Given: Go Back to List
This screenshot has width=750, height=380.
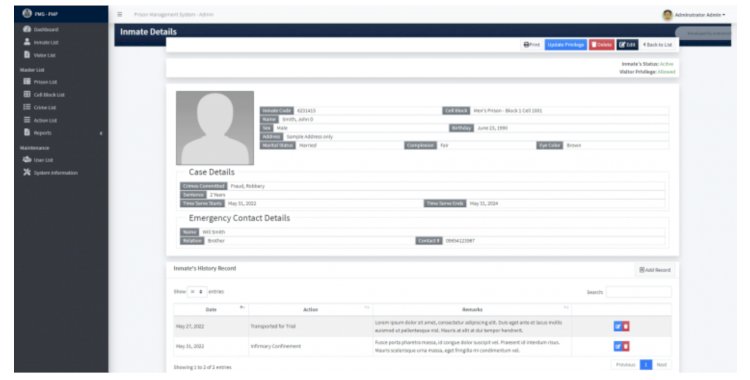Looking at the screenshot, I should coord(657,45).
